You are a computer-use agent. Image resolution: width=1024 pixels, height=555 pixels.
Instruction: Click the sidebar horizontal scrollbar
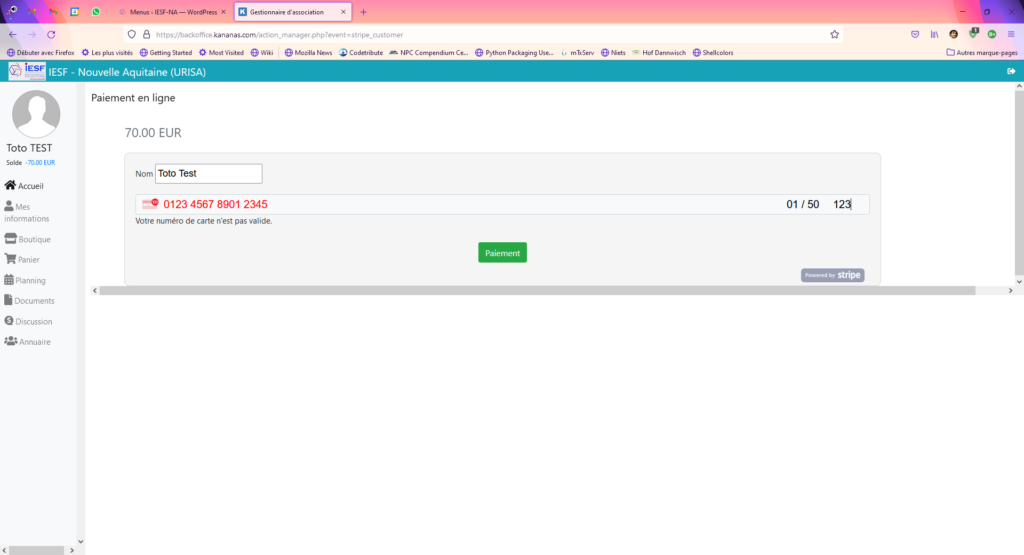[37, 550]
